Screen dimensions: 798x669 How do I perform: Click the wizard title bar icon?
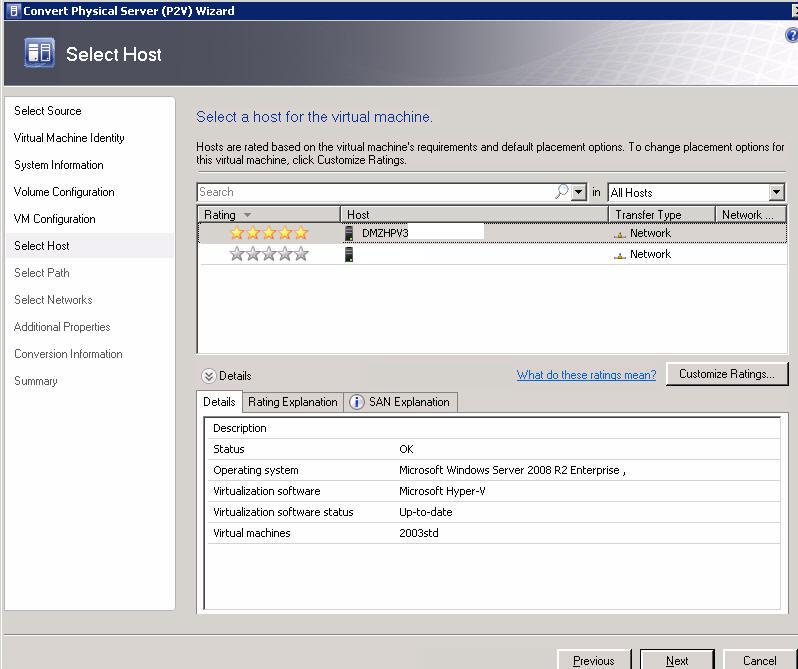pyautogui.click(x=14, y=11)
